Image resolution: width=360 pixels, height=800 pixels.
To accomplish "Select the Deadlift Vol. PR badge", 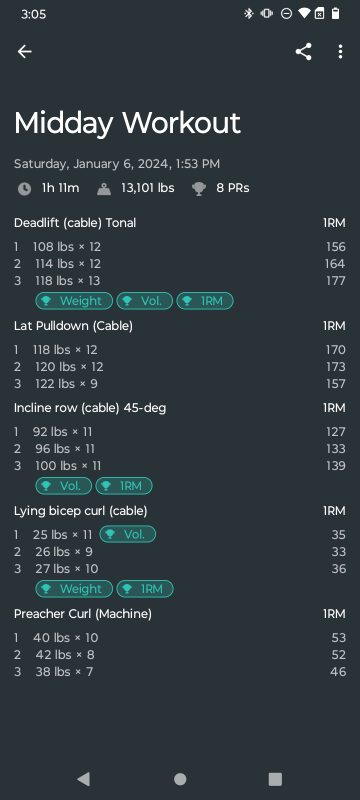I will click(145, 301).
